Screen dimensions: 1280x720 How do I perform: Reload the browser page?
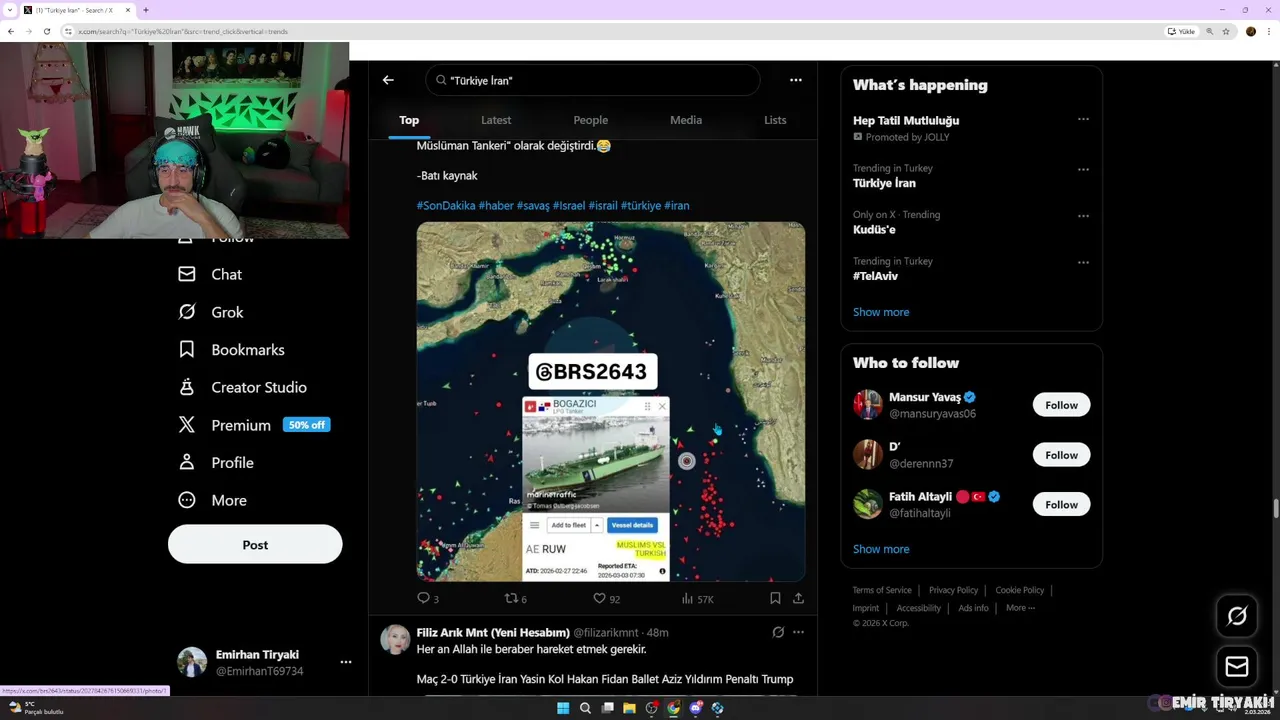coord(47,31)
